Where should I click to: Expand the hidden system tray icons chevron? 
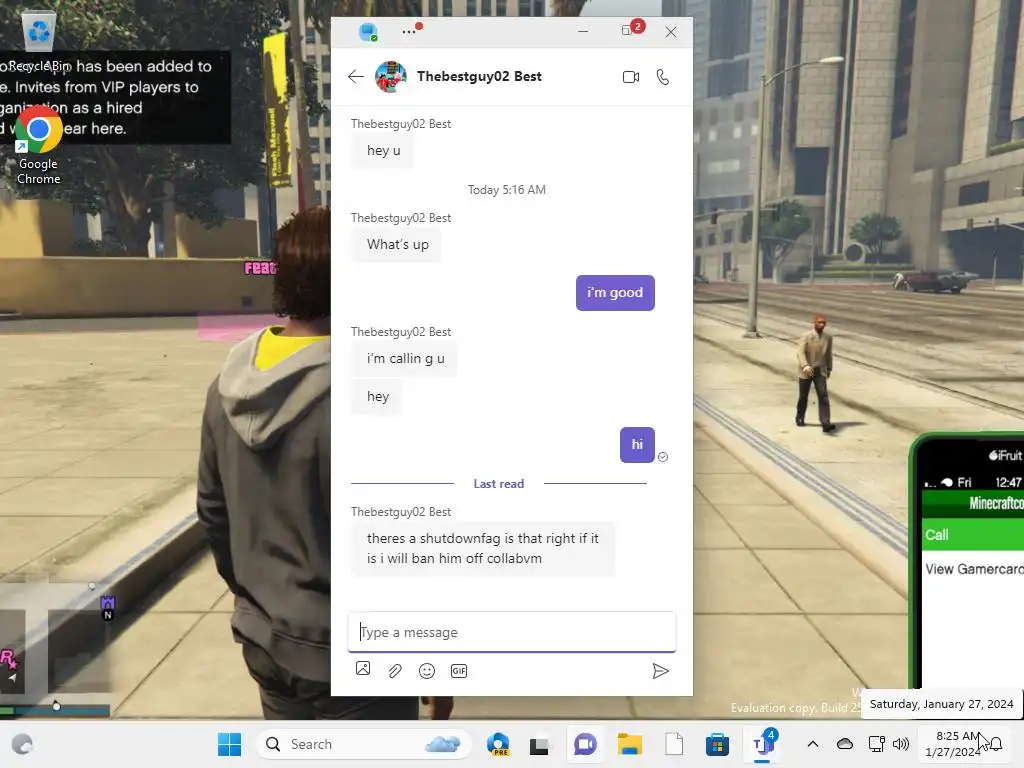coord(812,744)
